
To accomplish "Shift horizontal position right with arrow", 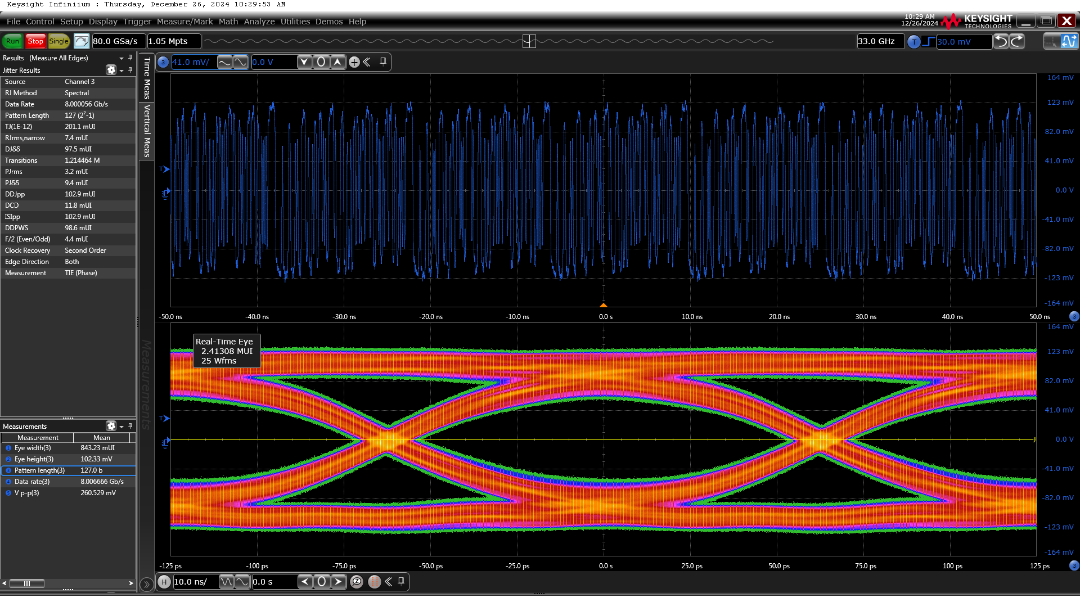I will (338, 582).
